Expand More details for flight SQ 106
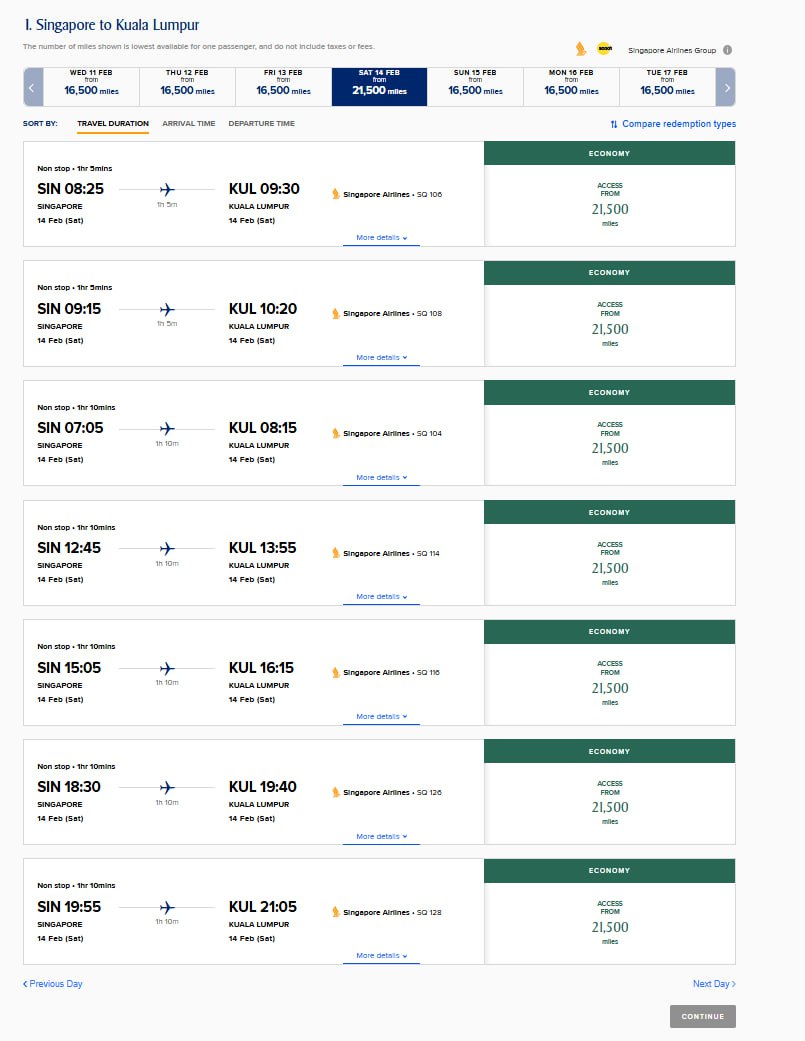Viewport: 805px width, 1041px height. 381,238
